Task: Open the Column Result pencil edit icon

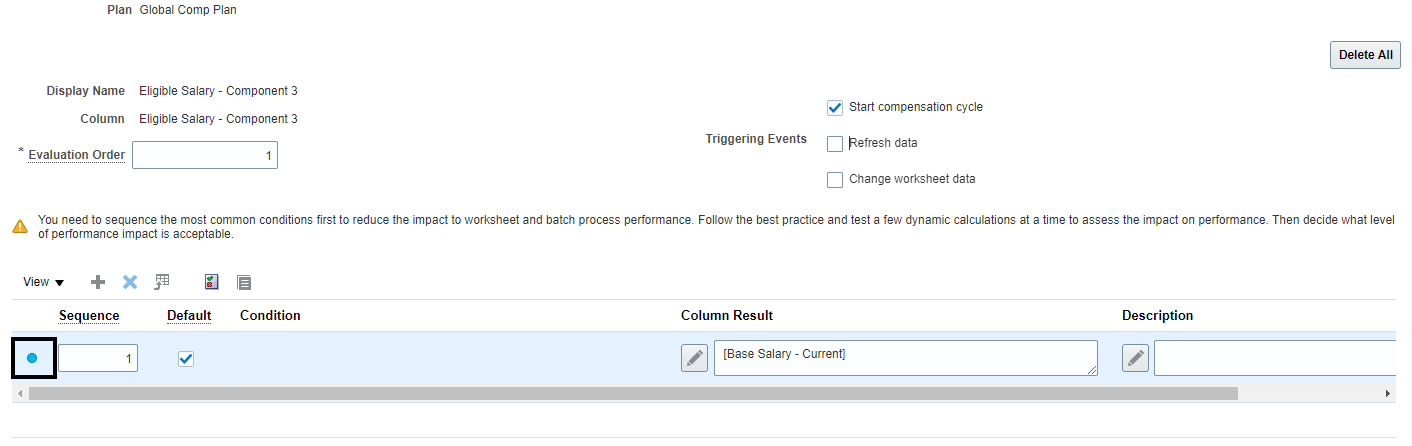Action: click(694, 358)
